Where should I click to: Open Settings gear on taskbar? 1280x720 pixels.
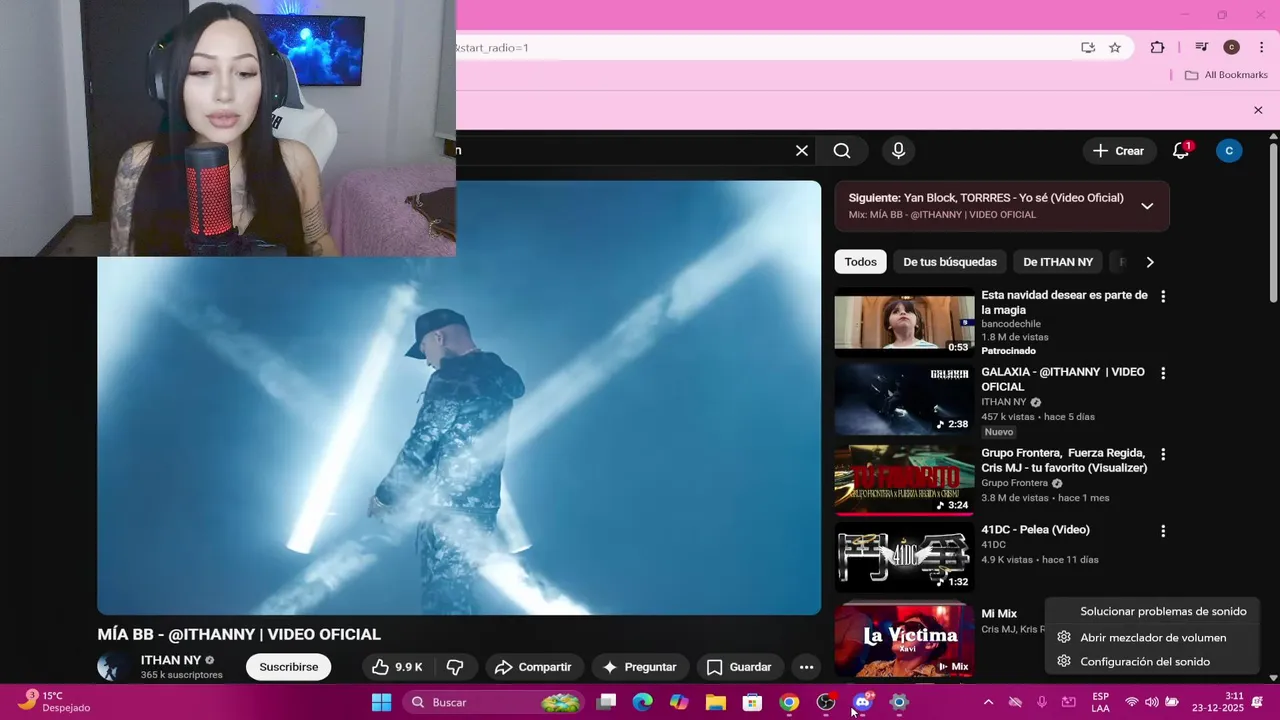click(x=899, y=702)
